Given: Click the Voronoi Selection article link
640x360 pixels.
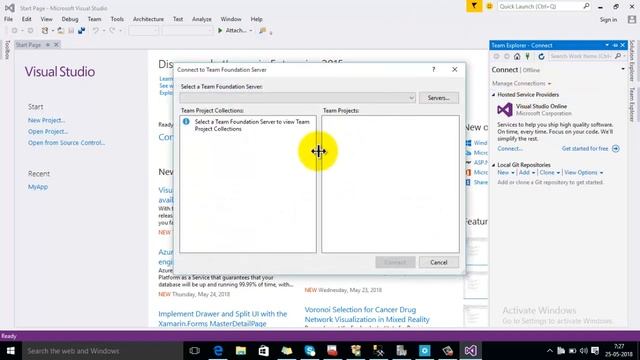Looking at the screenshot, I should [x=367, y=315].
